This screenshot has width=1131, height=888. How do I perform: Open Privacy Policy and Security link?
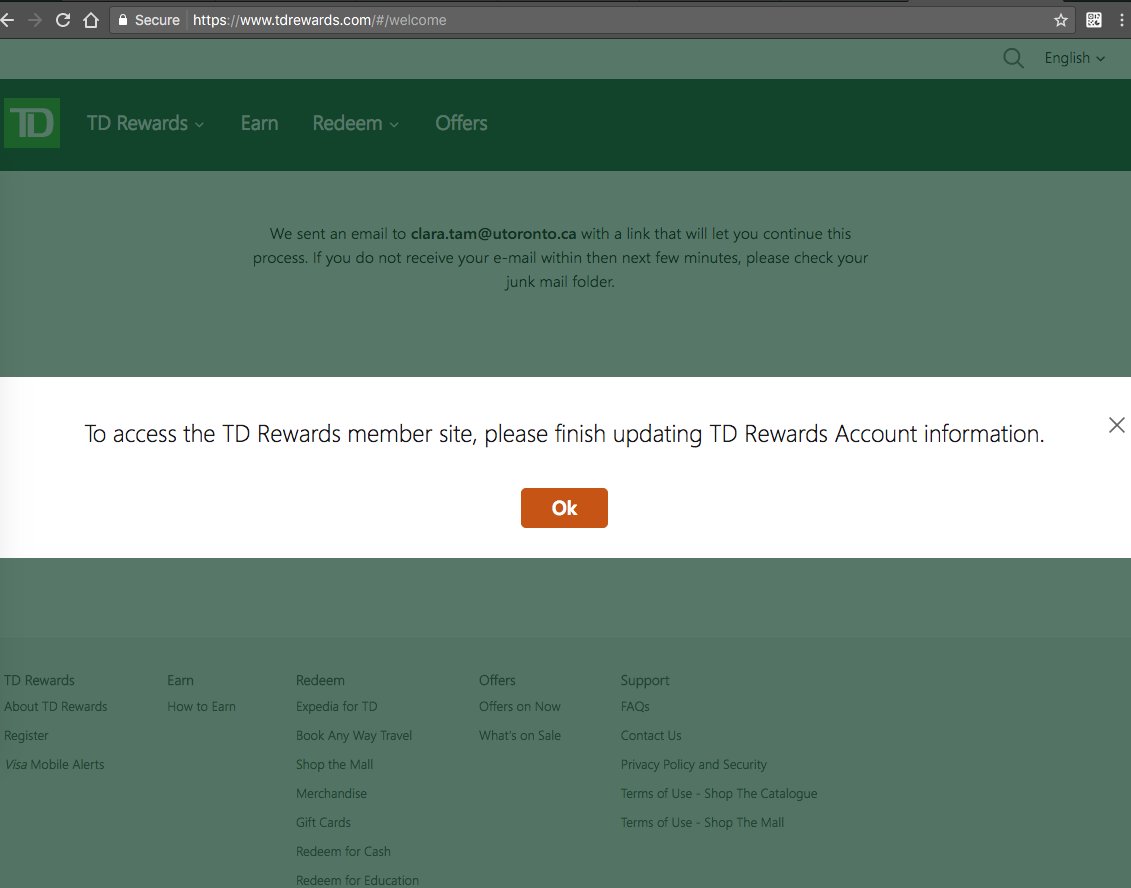(x=693, y=765)
